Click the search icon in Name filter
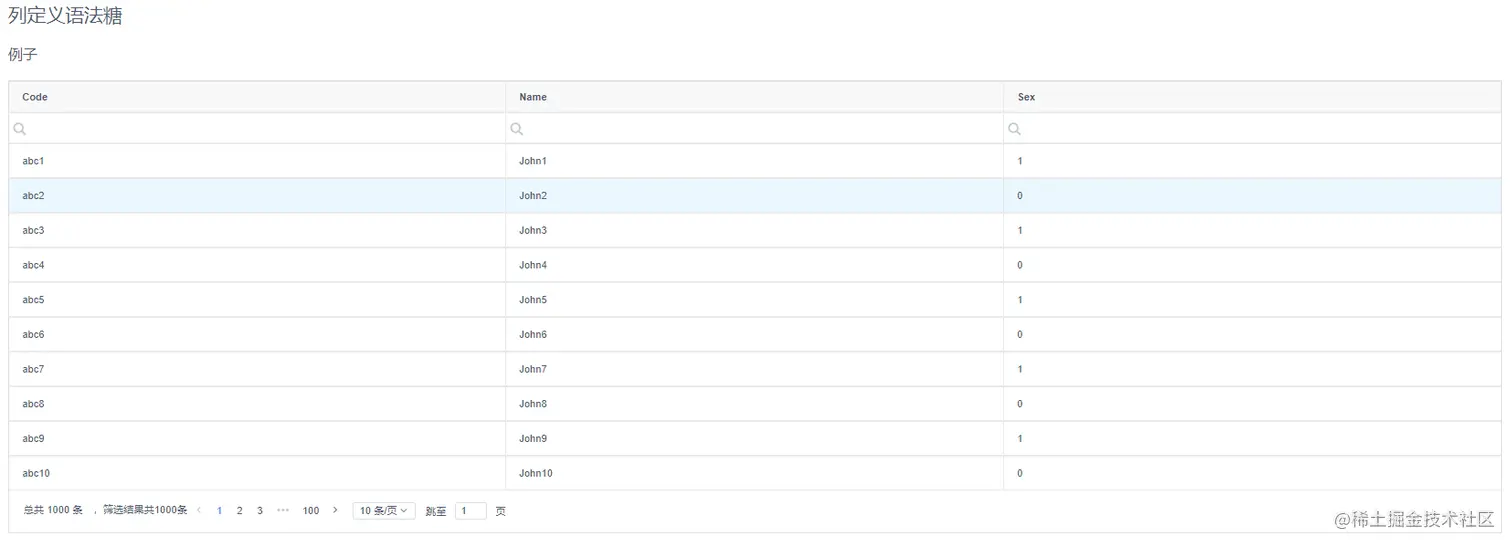 tap(517, 129)
